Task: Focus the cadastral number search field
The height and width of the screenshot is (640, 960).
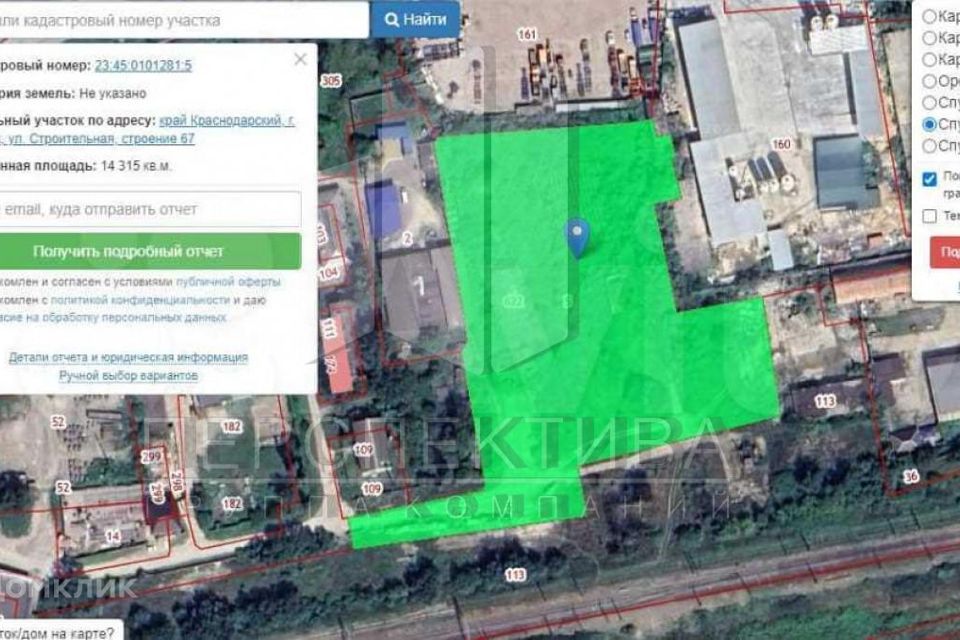Action: coord(180,19)
